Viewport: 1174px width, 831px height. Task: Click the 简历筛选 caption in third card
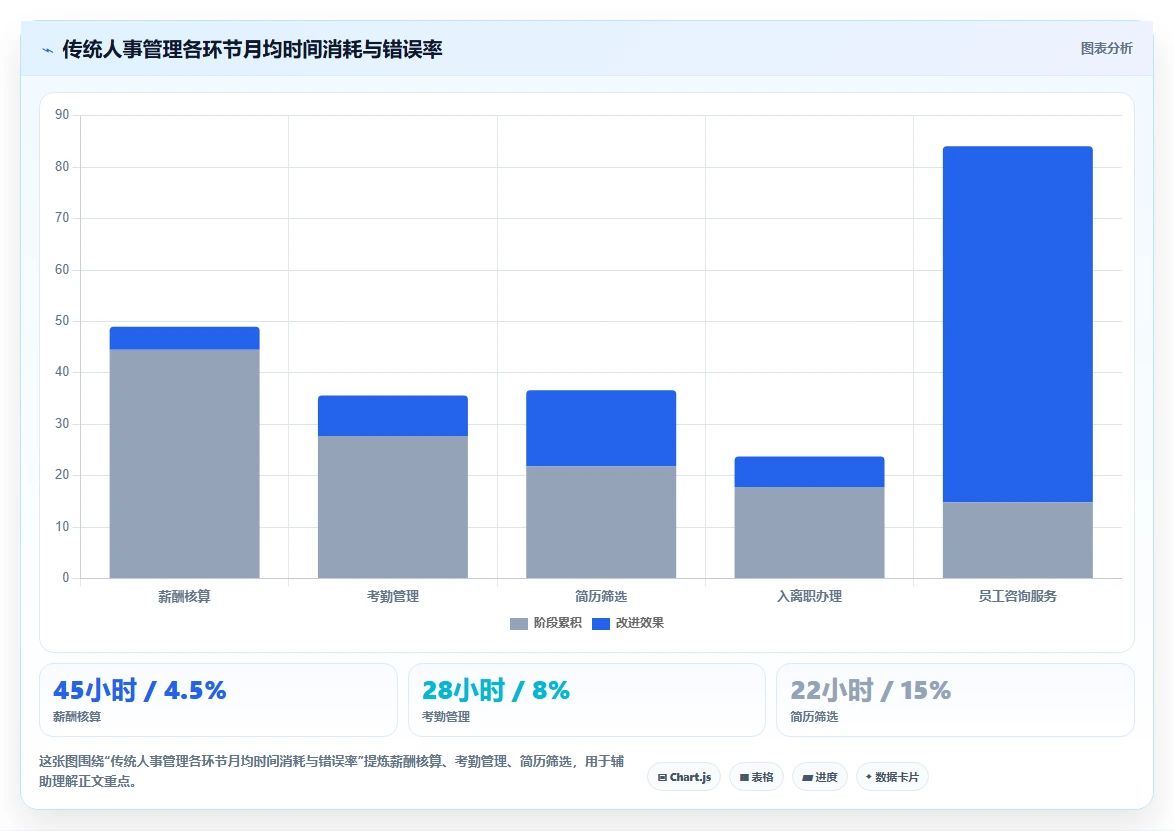pos(815,716)
